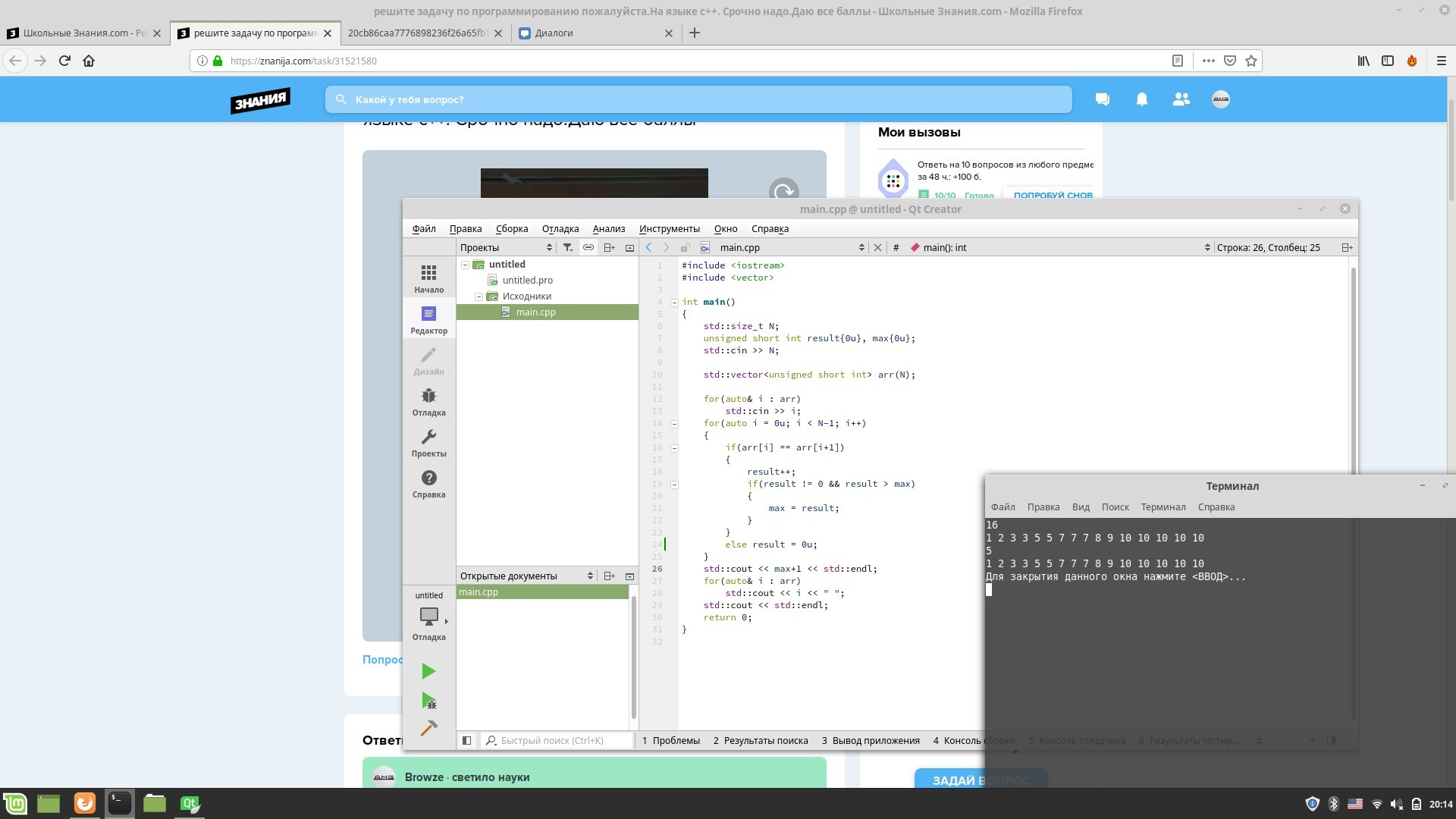Start debugging with the run-debug icon

(428, 701)
